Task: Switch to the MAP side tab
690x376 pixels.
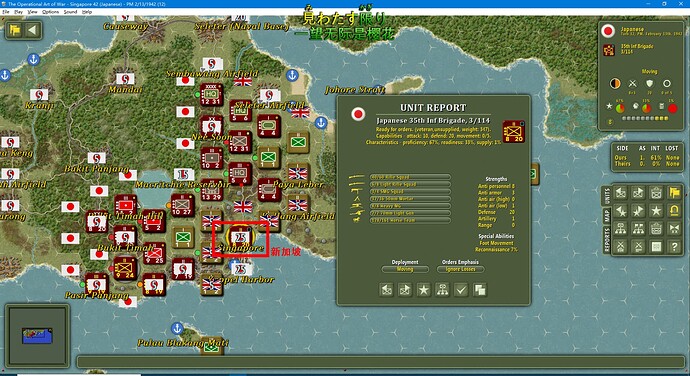Action: pyautogui.click(x=607, y=216)
